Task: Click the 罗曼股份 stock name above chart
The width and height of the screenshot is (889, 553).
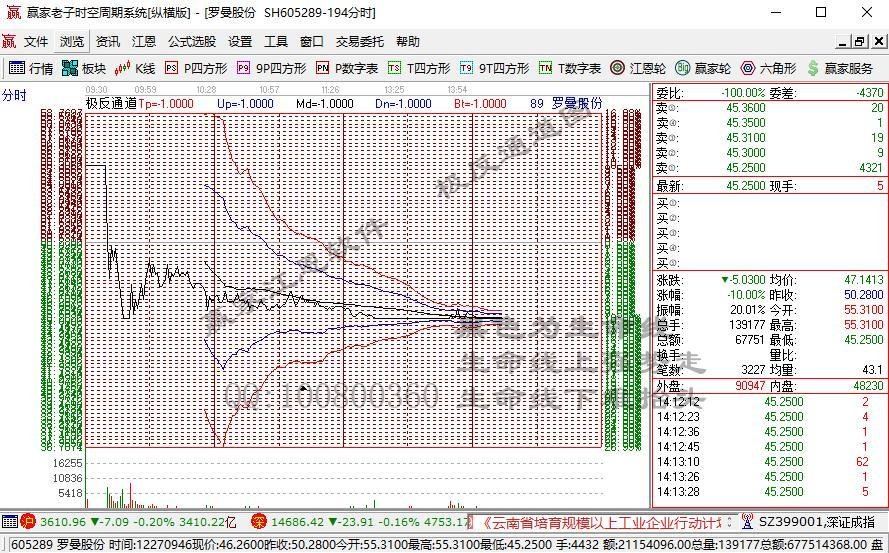Action: (577, 103)
